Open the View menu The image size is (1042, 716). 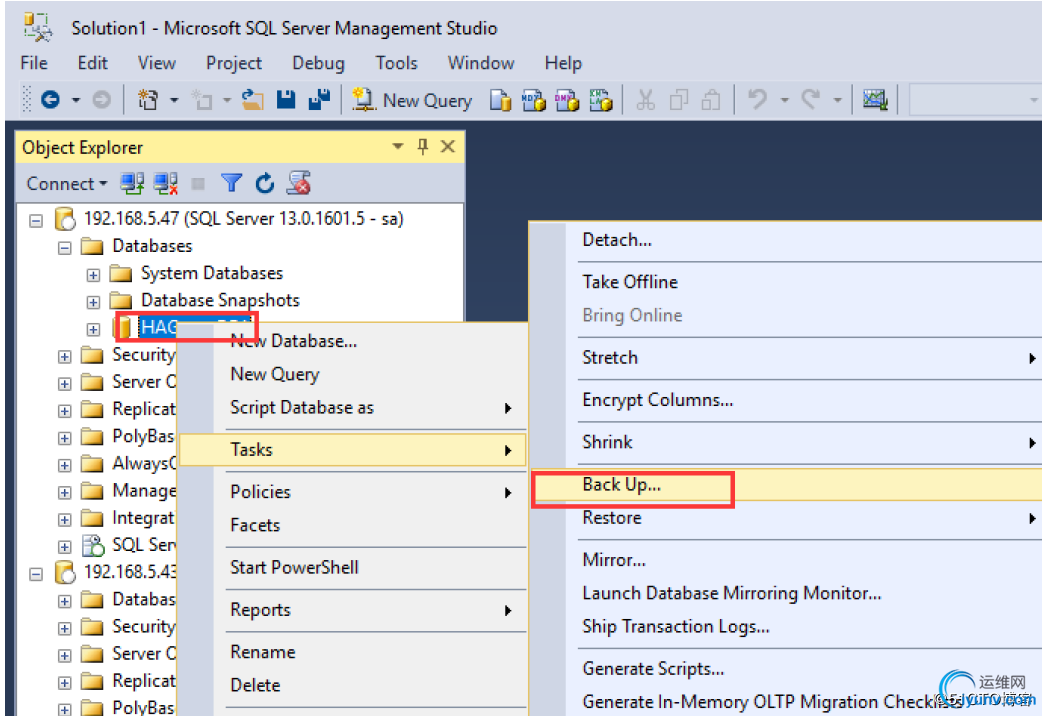tap(157, 63)
